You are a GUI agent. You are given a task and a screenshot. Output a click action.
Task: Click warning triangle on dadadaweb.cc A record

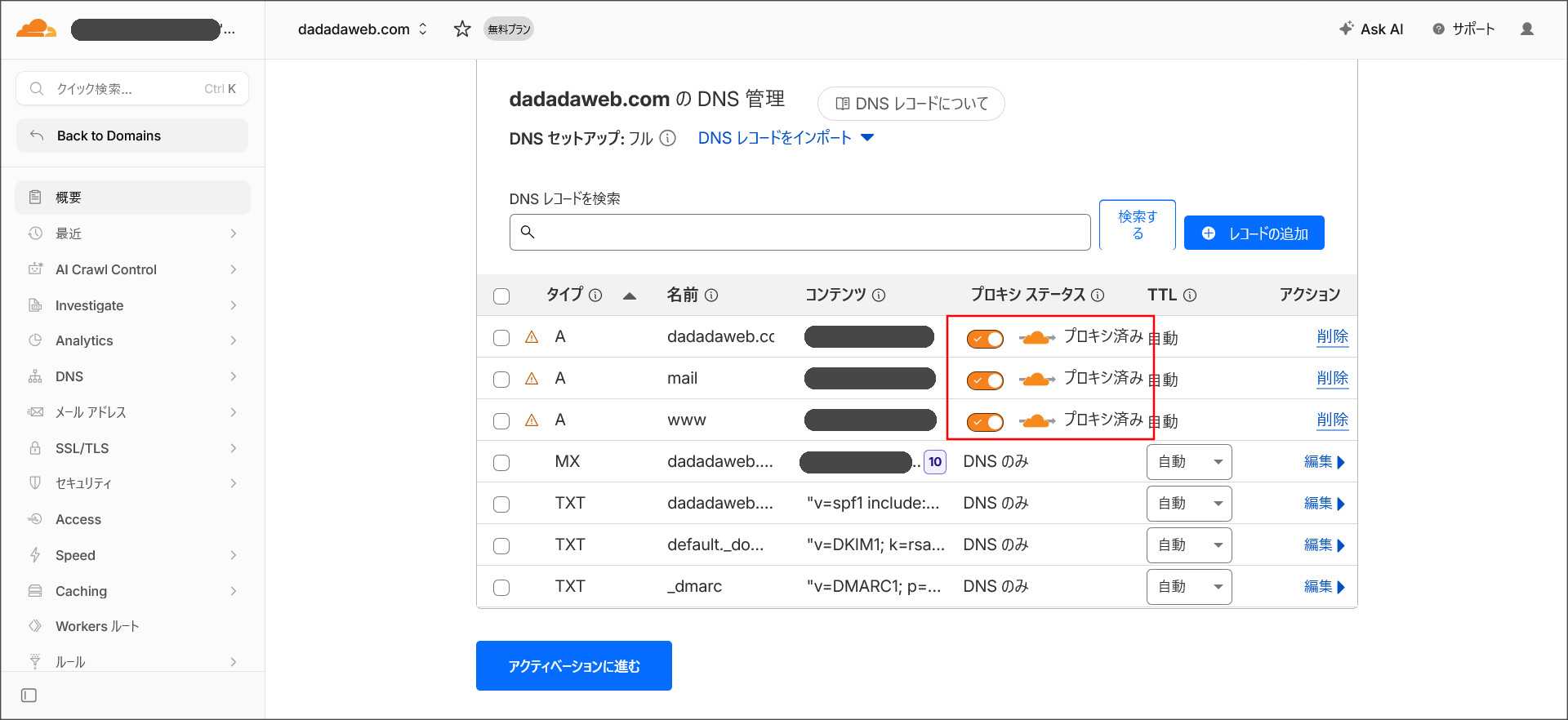(x=532, y=337)
